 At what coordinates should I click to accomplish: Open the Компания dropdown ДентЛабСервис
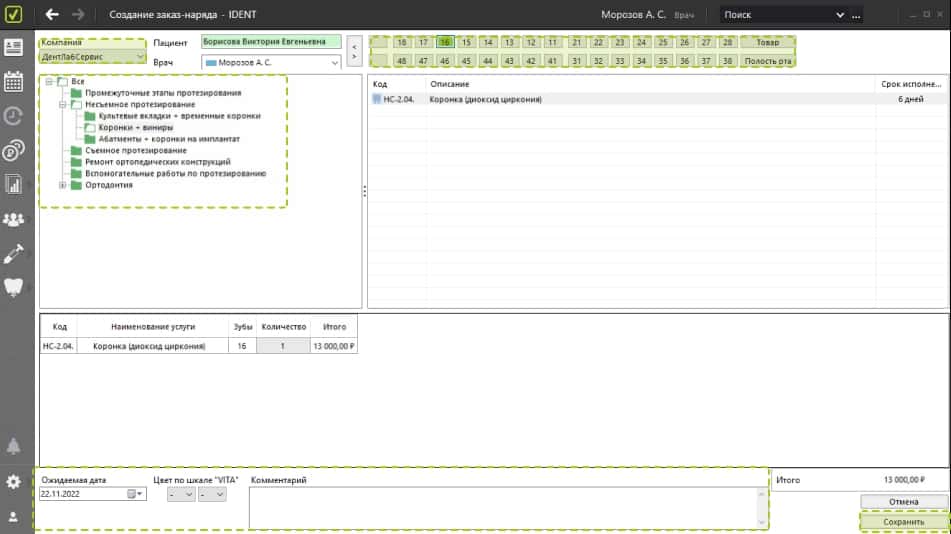[x=93, y=57]
